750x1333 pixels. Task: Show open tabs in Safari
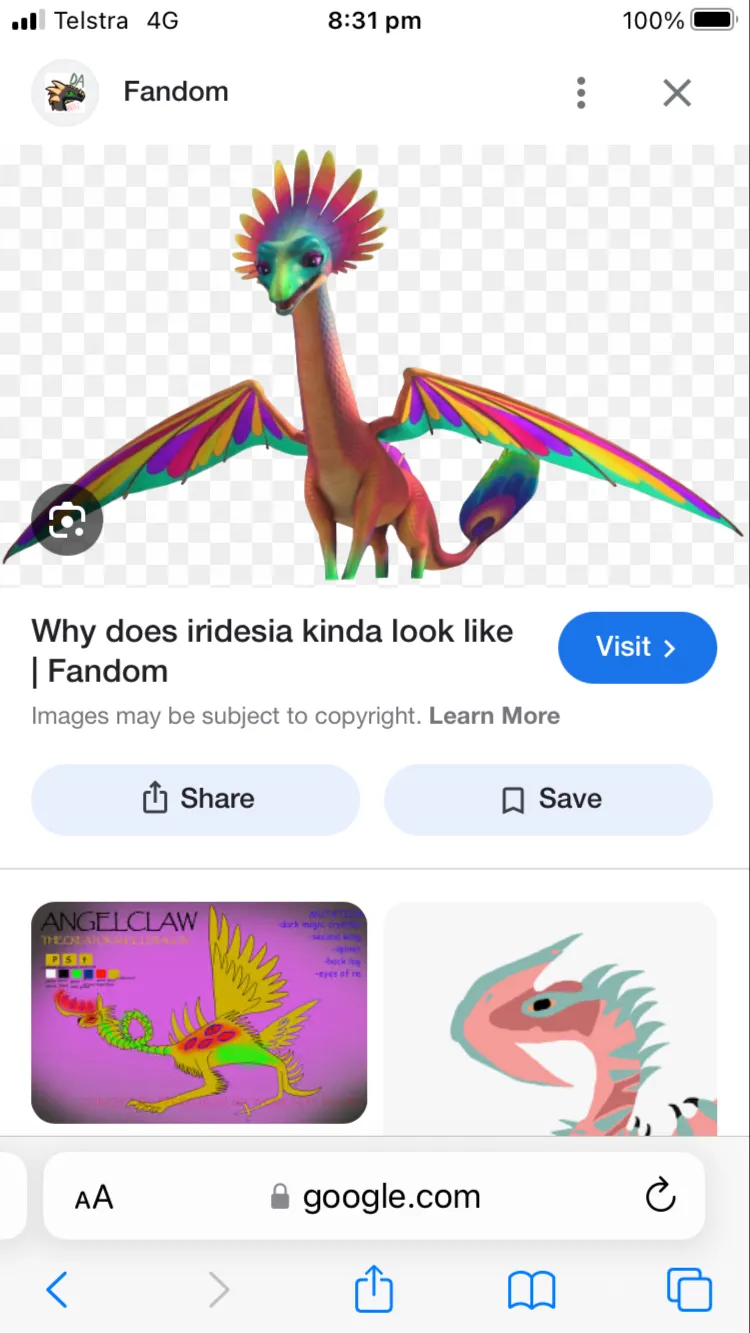[689, 1289]
